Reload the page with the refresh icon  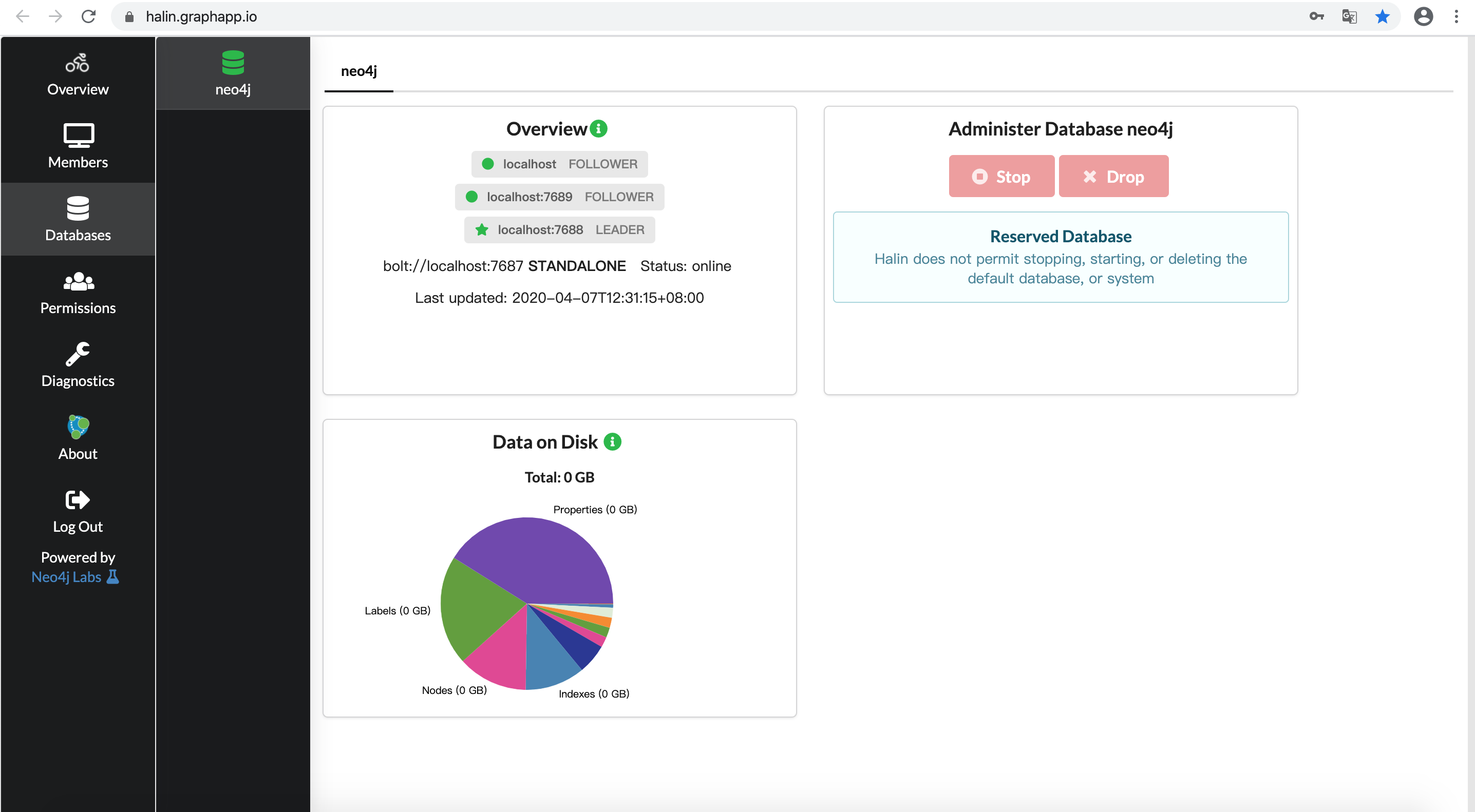[x=89, y=16]
